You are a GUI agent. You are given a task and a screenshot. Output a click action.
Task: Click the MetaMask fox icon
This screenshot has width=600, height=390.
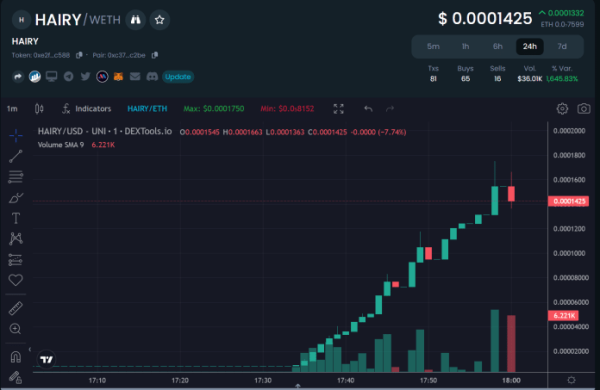click(x=118, y=77)
